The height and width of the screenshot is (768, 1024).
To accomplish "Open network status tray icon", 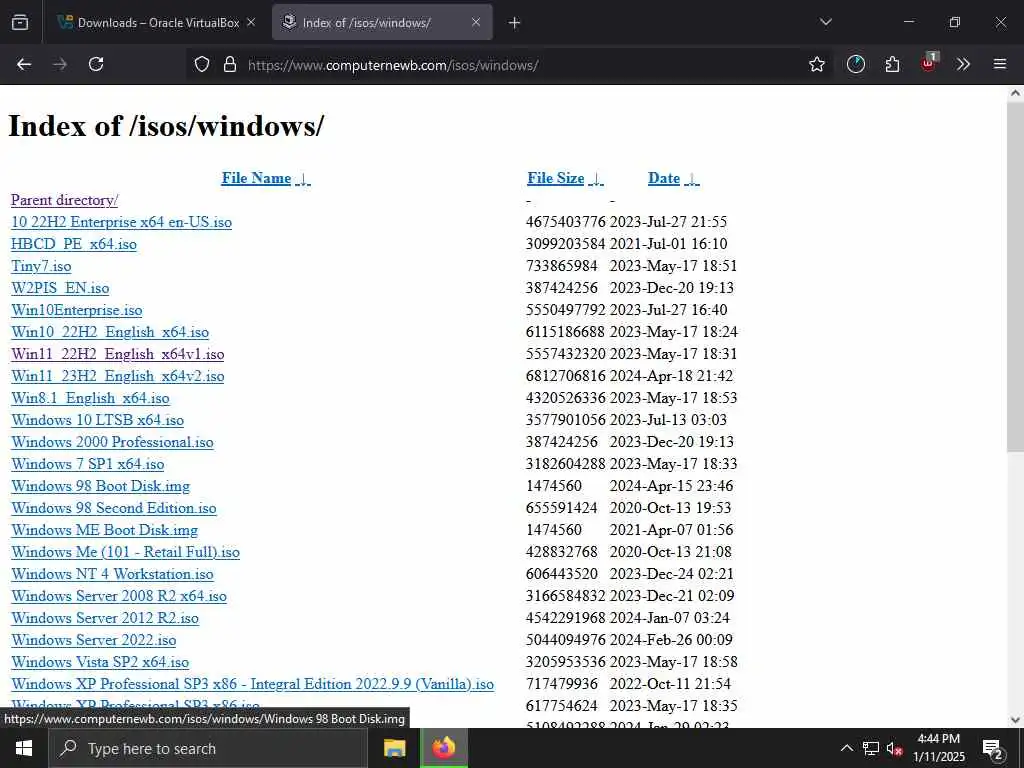I will click(x=871, y=748).
